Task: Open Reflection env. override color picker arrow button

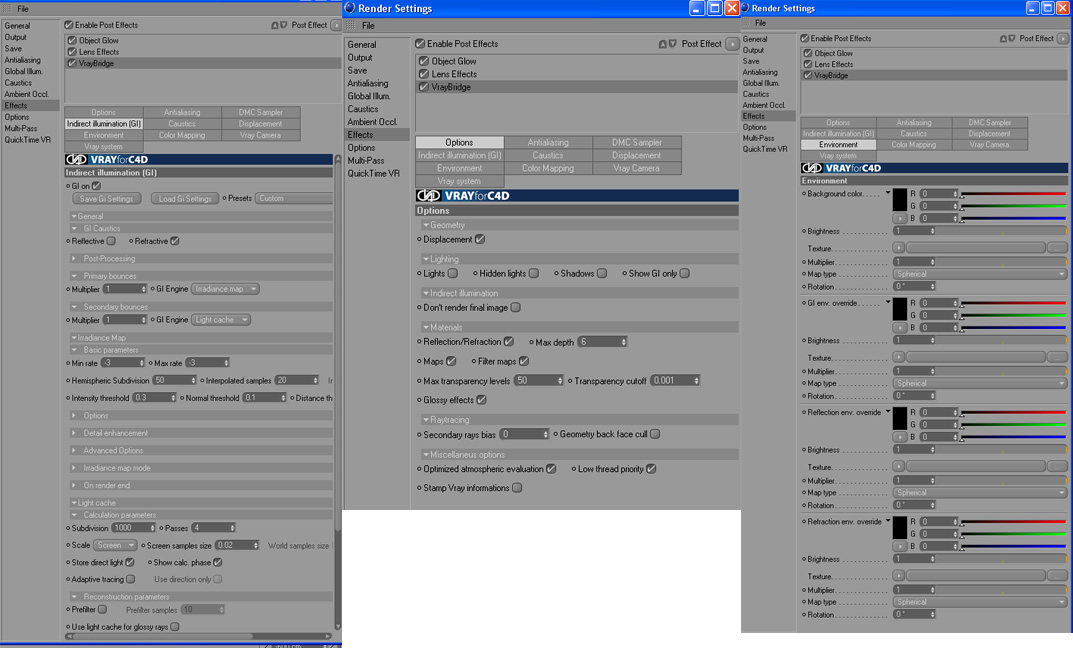Action: (899, 437)
